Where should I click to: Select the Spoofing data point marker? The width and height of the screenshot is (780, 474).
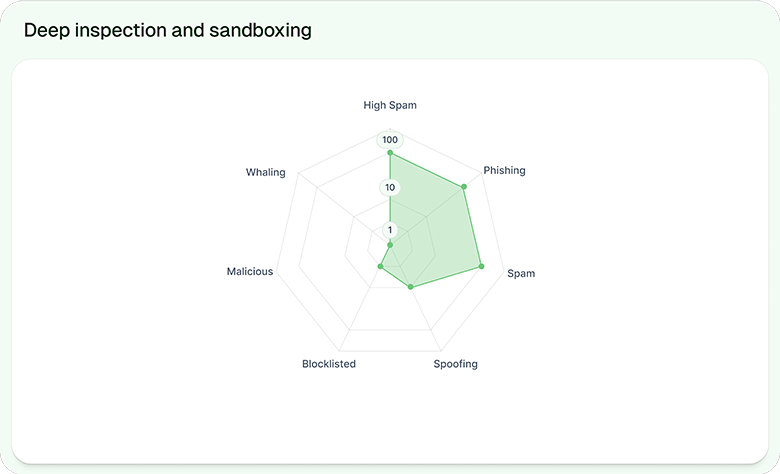[410, 287]
